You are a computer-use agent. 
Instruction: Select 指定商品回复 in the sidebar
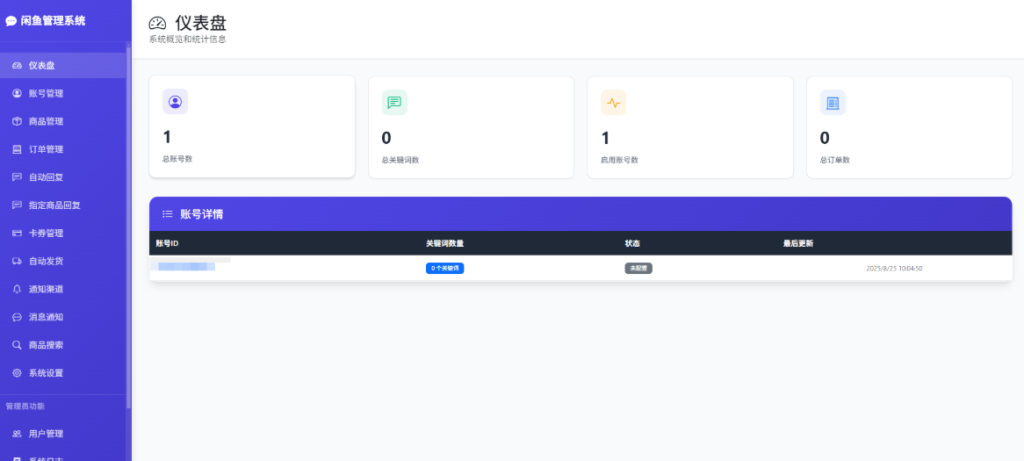[54, 206]
